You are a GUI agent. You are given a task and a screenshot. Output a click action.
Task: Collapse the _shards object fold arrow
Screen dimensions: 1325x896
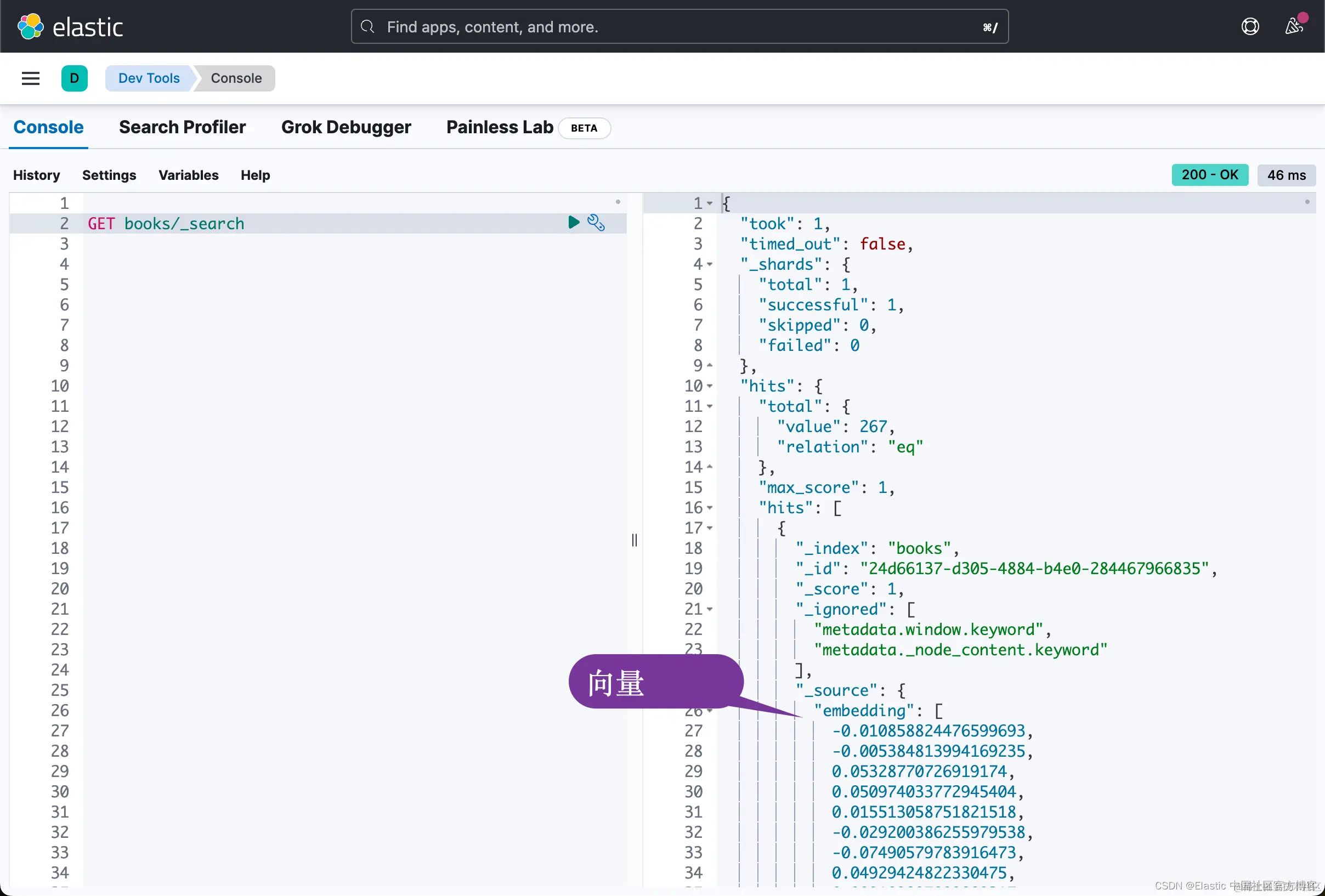tap(710, 264)
